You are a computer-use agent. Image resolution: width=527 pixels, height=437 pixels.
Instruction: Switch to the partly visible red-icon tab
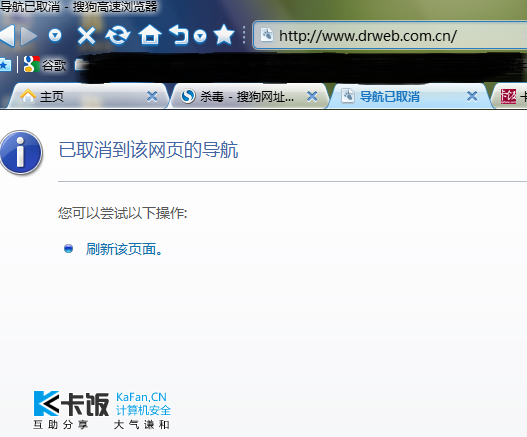(511, 97)
